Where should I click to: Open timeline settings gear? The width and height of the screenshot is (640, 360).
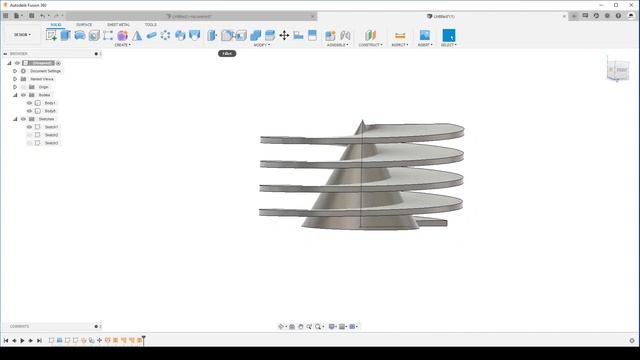632,340
